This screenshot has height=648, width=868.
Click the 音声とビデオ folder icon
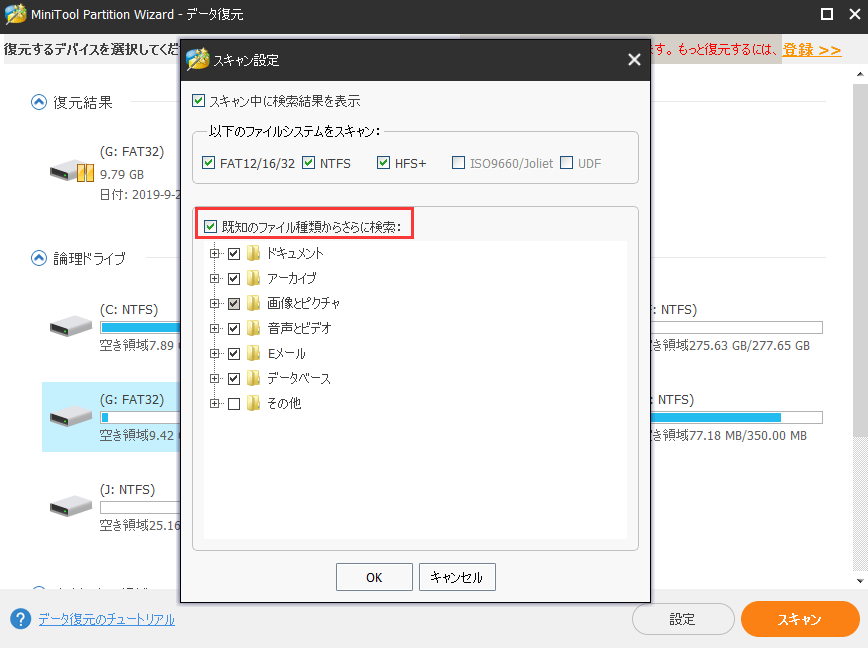[253, 328]
